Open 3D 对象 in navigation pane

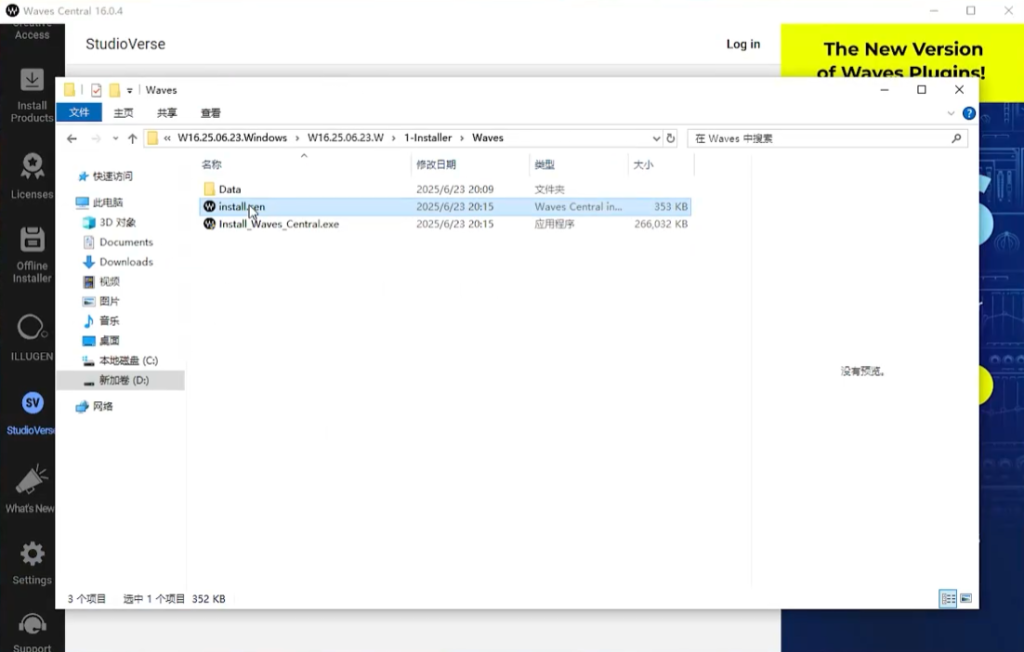[x=118, y=223]
